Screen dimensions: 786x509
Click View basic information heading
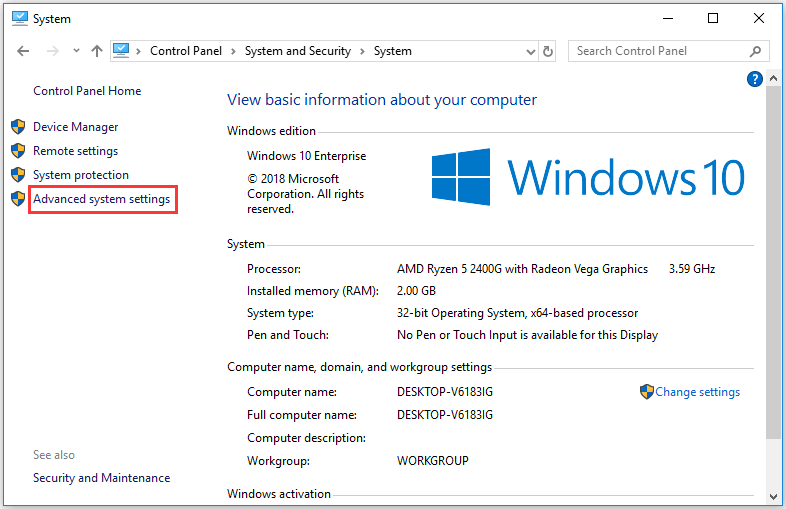pyautogui.click(x=382, y=100)
